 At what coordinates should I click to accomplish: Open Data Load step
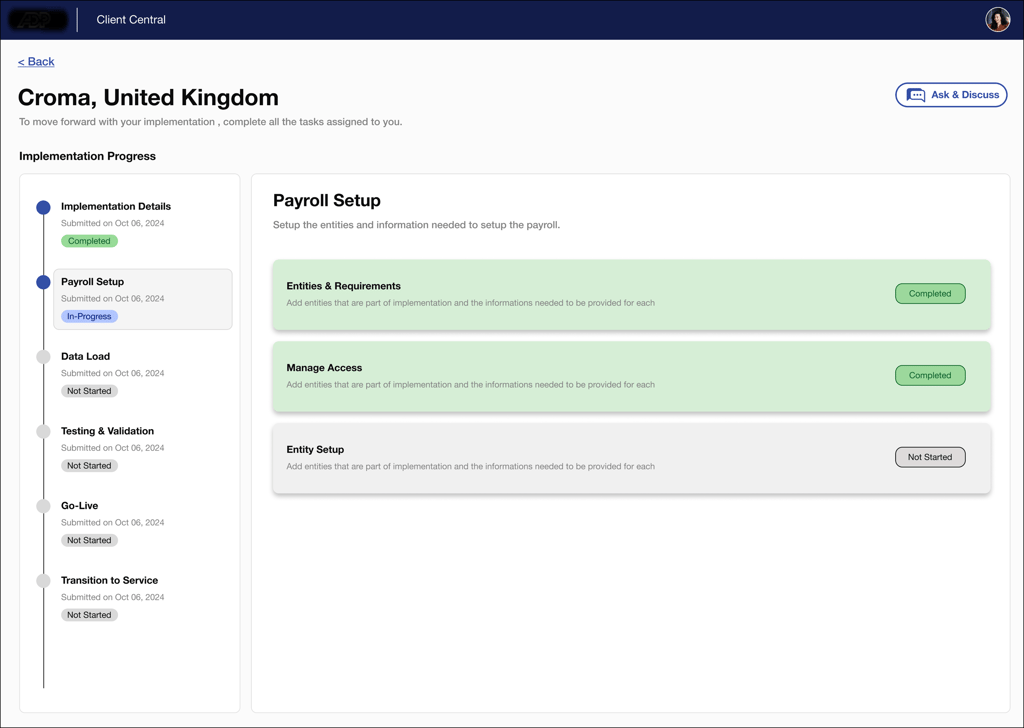(86, 356)
